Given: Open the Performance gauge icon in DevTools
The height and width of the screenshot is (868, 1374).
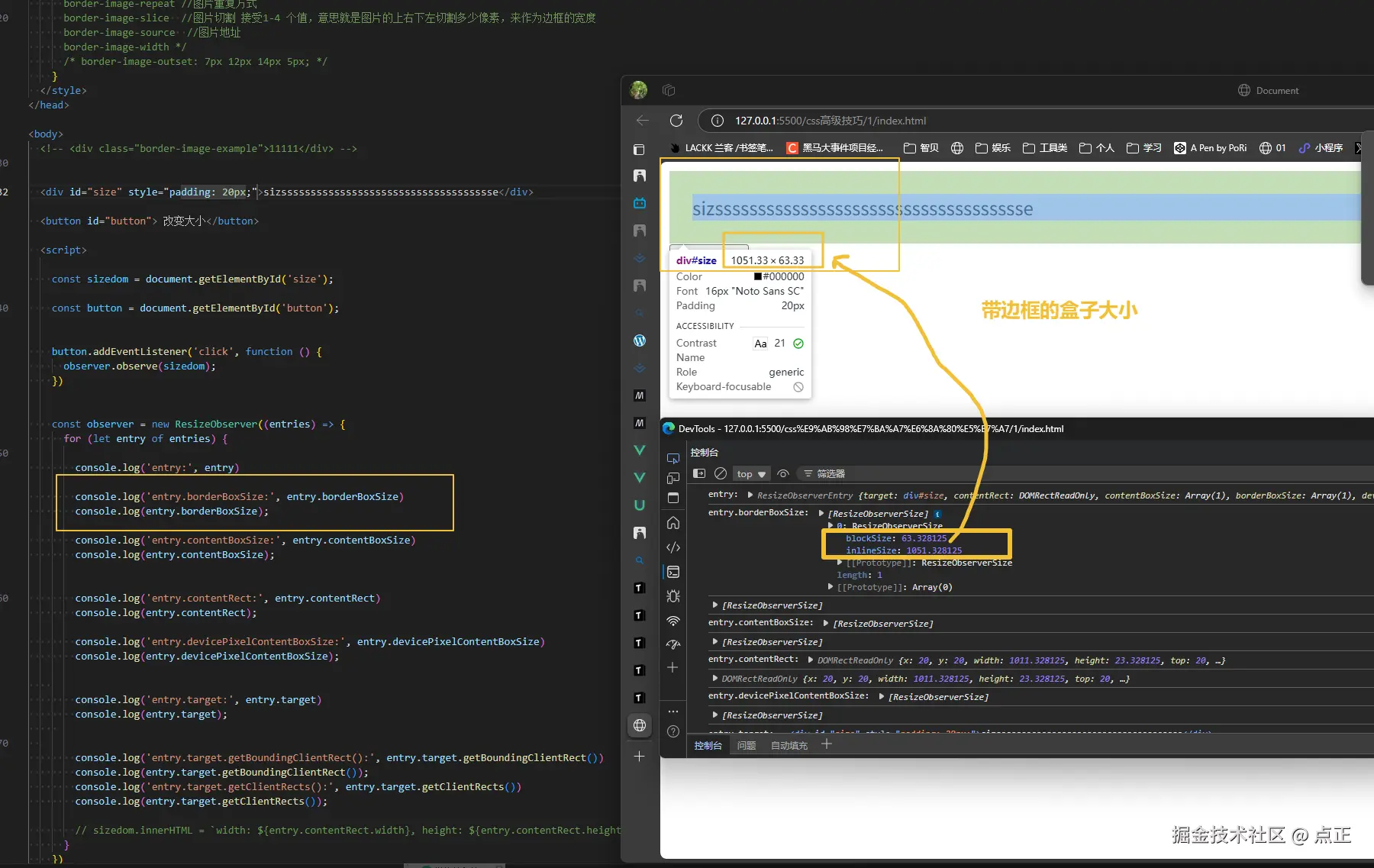Looking at the screenshot, I should pos(672,644).
